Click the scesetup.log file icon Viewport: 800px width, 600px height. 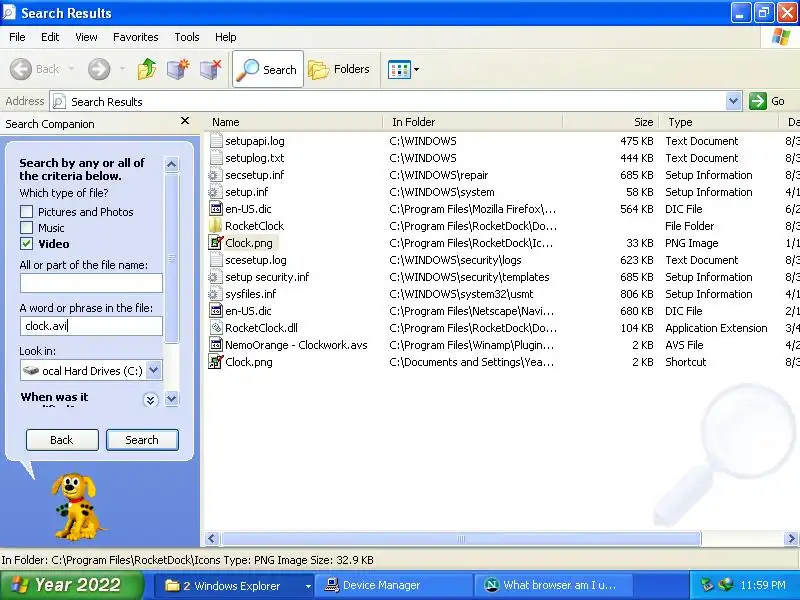point(216,260)
